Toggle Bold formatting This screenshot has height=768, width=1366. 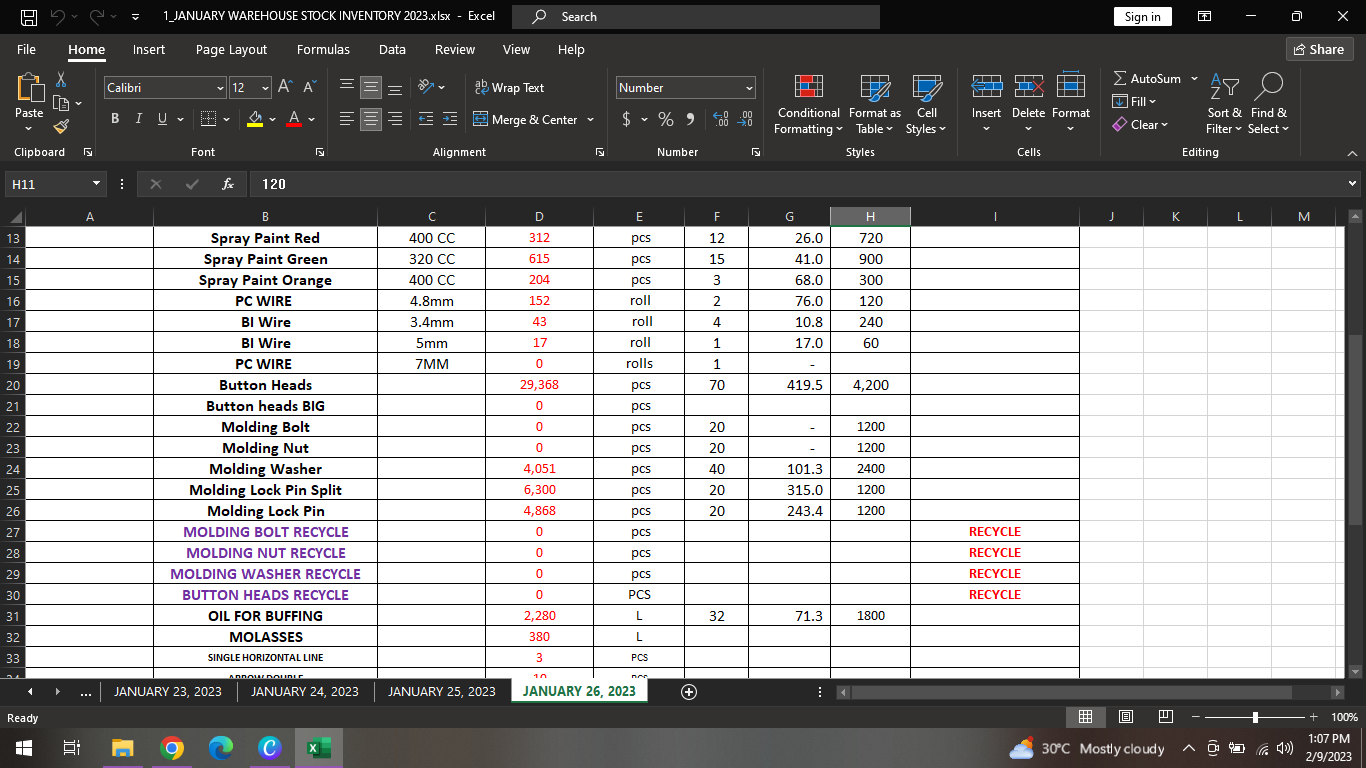pos(115,119)
